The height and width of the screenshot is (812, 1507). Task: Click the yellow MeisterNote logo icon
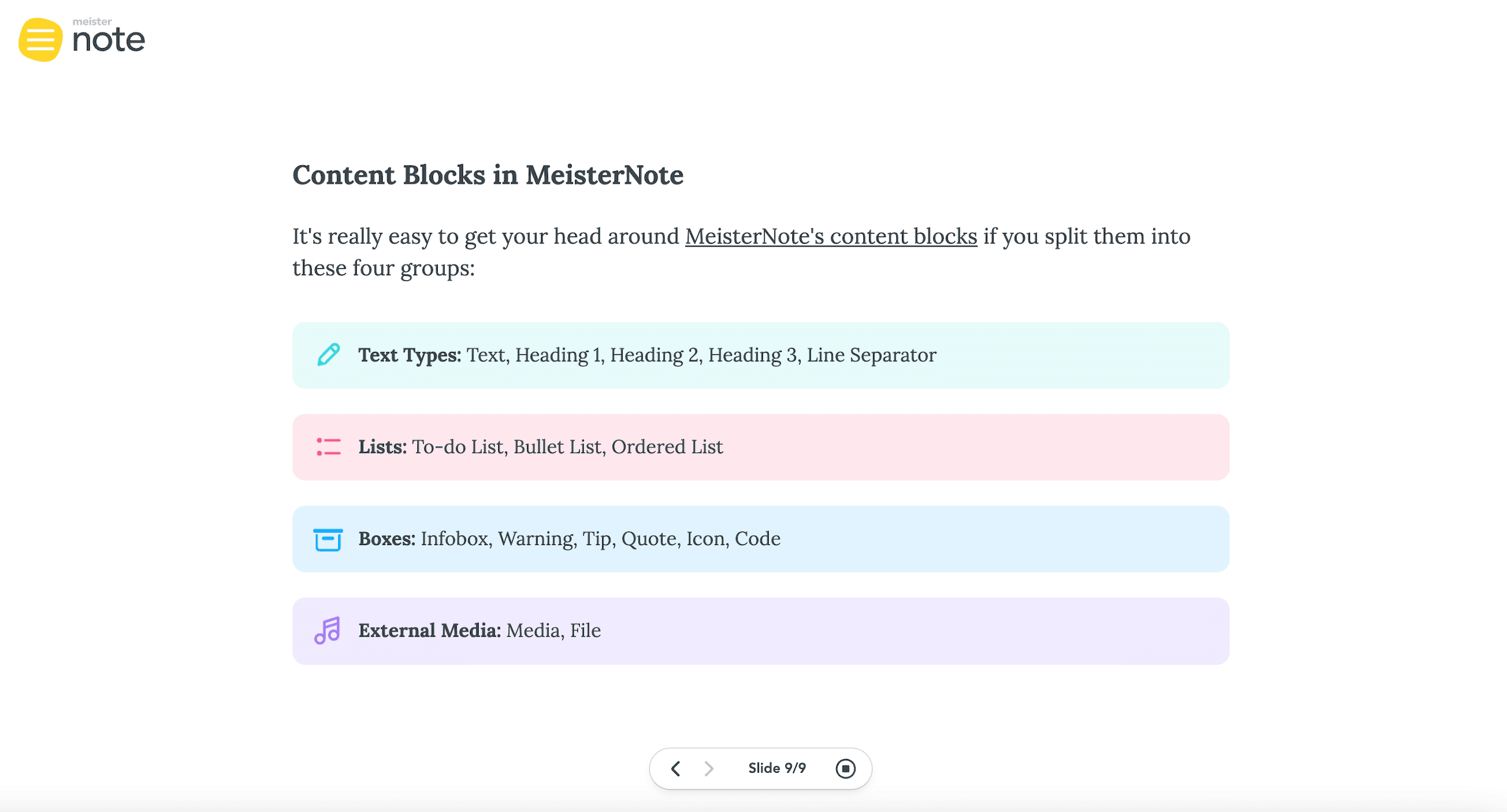40,39
